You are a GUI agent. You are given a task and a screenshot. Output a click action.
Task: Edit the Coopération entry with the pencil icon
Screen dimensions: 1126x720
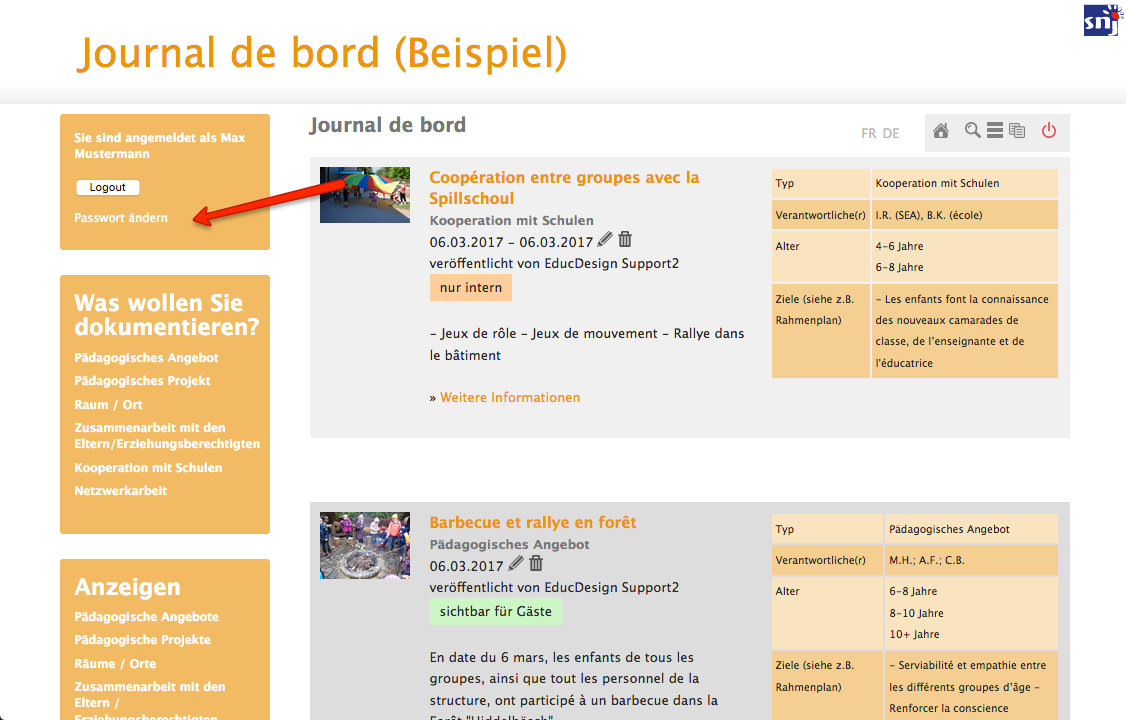coord(605,240)
